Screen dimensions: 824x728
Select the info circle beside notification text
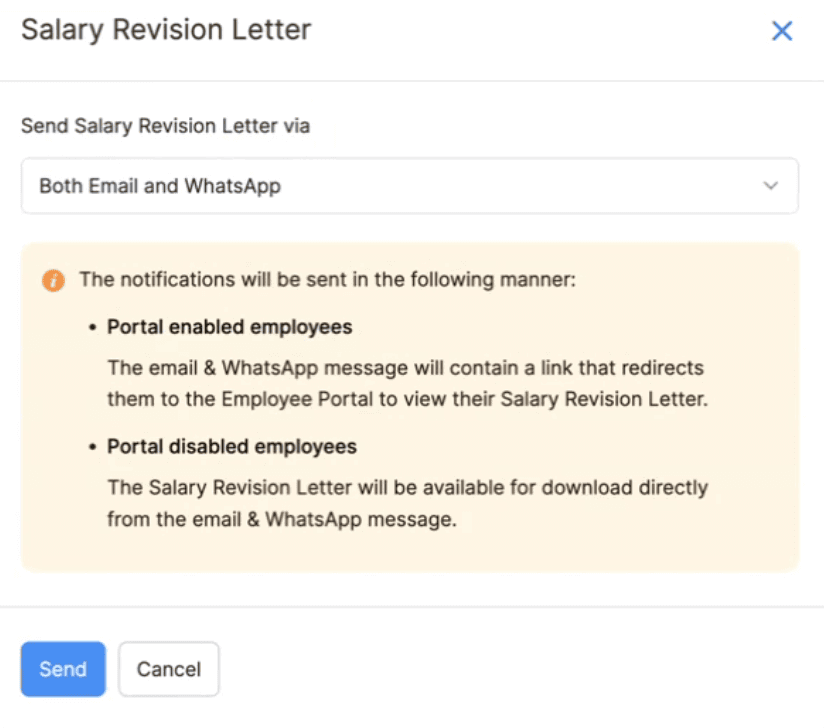52,280
